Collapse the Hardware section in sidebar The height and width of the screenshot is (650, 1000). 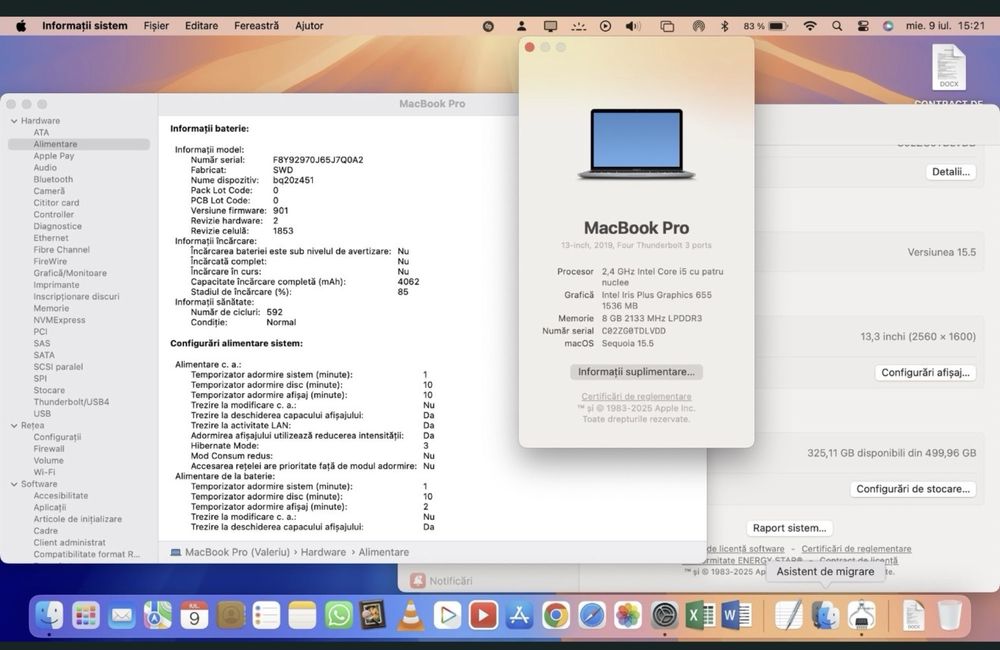point(14,121)
